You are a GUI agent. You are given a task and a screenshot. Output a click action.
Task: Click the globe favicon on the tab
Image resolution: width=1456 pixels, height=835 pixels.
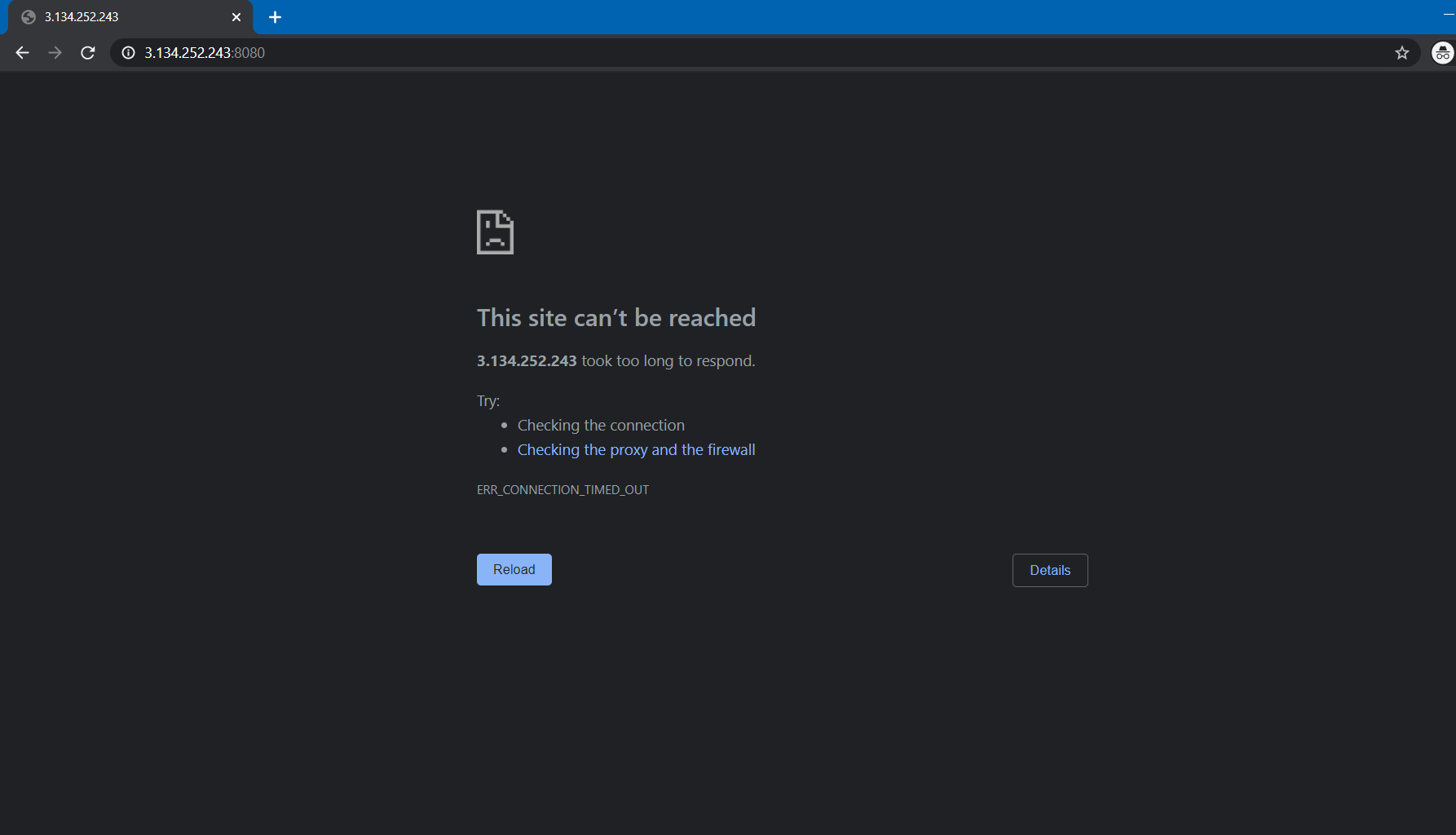pos(29,17)
